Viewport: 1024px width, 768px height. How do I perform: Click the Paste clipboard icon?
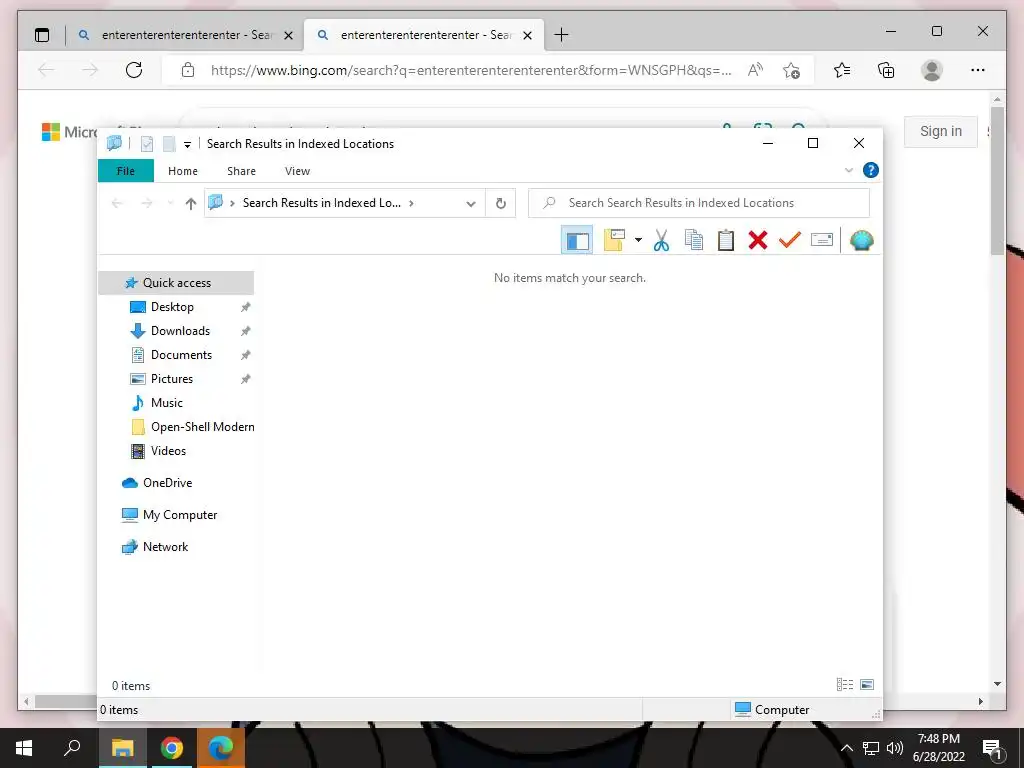point(726,240)
